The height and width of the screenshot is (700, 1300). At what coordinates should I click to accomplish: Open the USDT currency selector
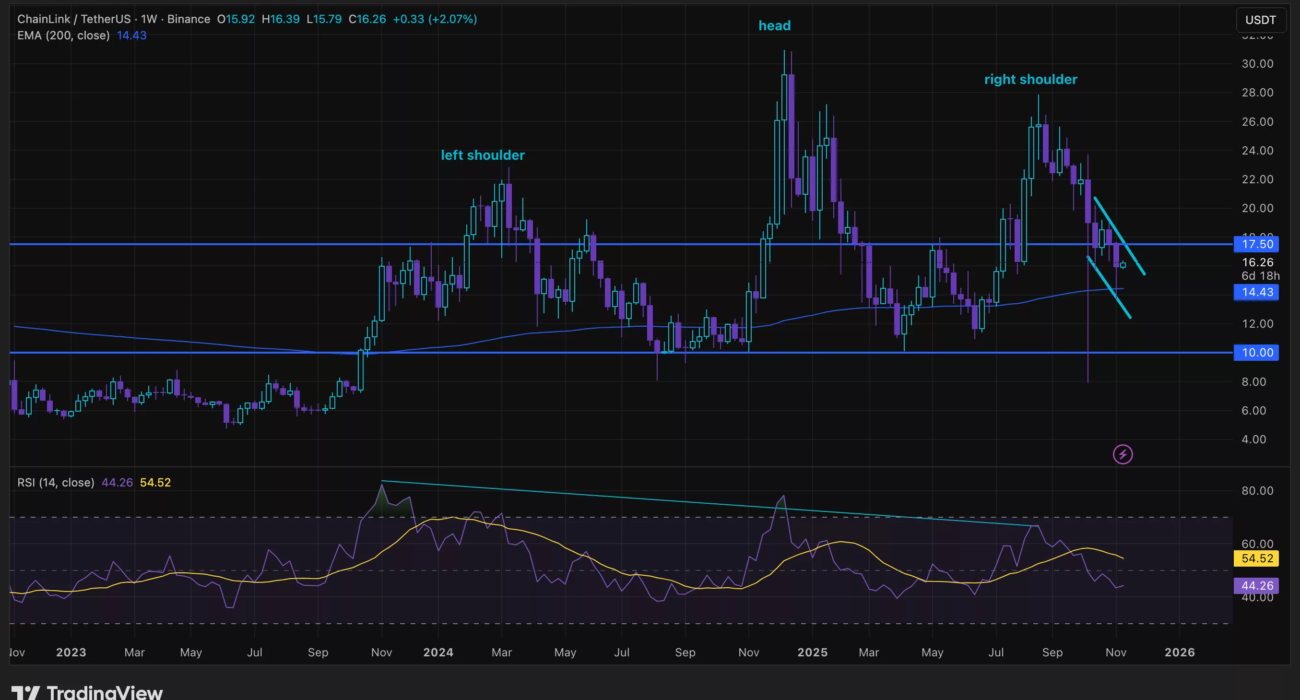[x=1261, y=20]
